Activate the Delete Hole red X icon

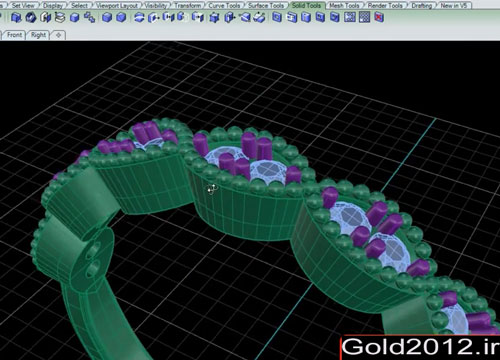click(379, 17)
